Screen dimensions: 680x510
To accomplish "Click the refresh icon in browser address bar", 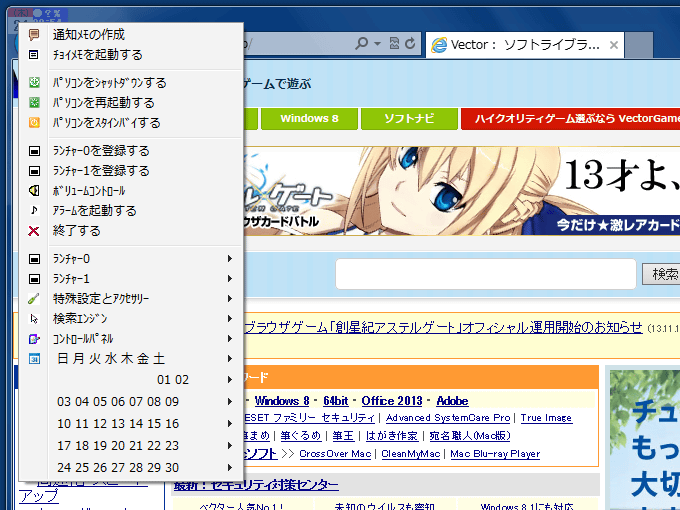I will pos(410,43).
